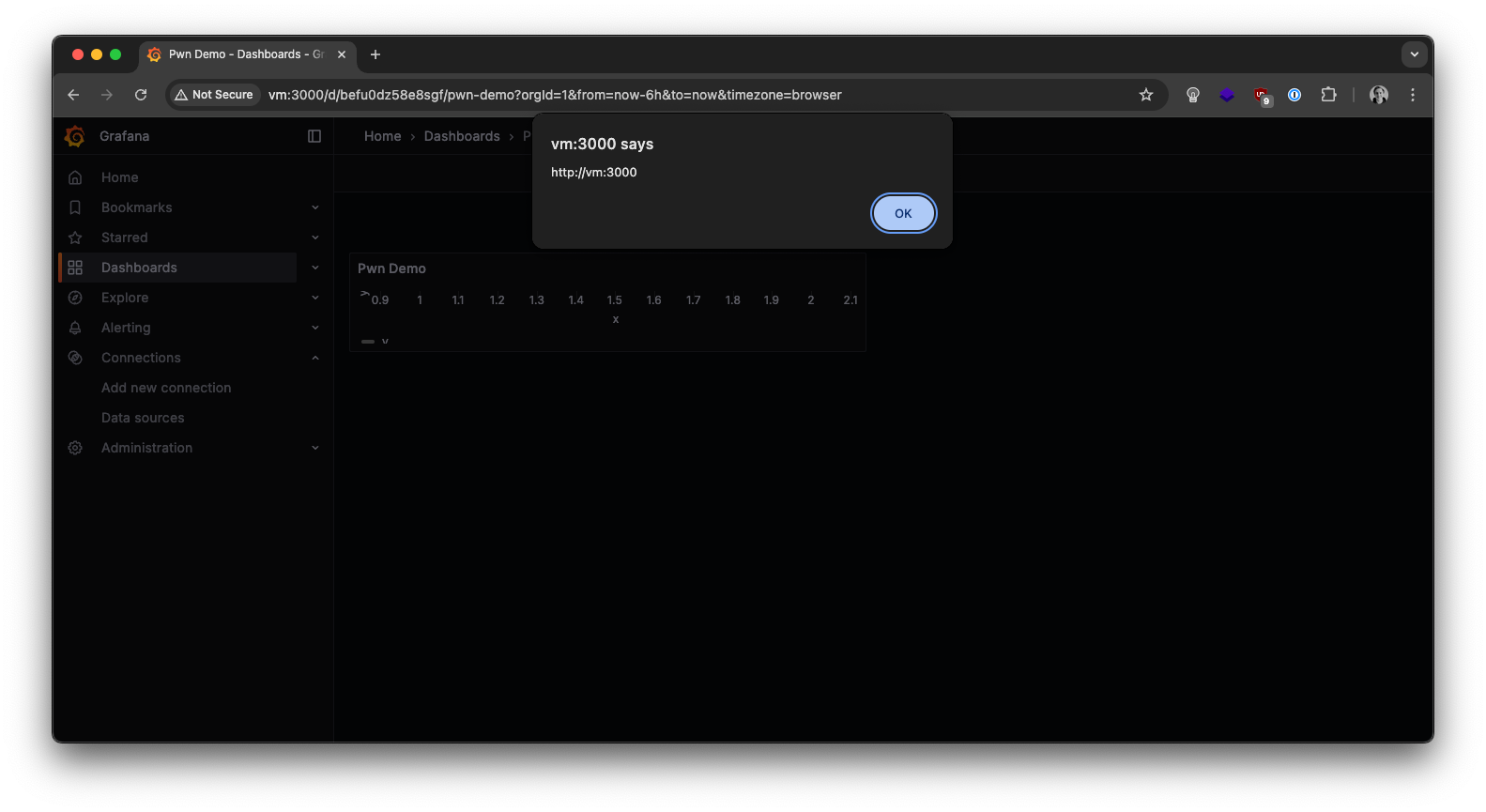
Task: Click the Home breadcrumb link
Action: pyautogui.click(x=382, y=136)
